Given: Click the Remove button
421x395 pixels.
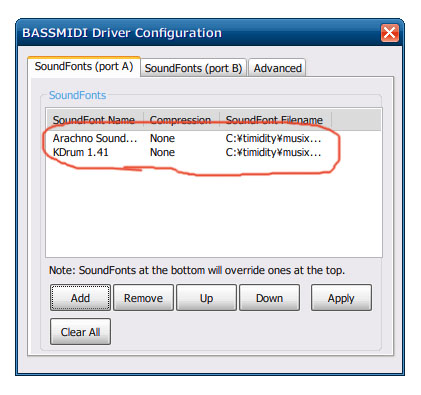Looking at the screenshot, I should (x=143, y=298).
